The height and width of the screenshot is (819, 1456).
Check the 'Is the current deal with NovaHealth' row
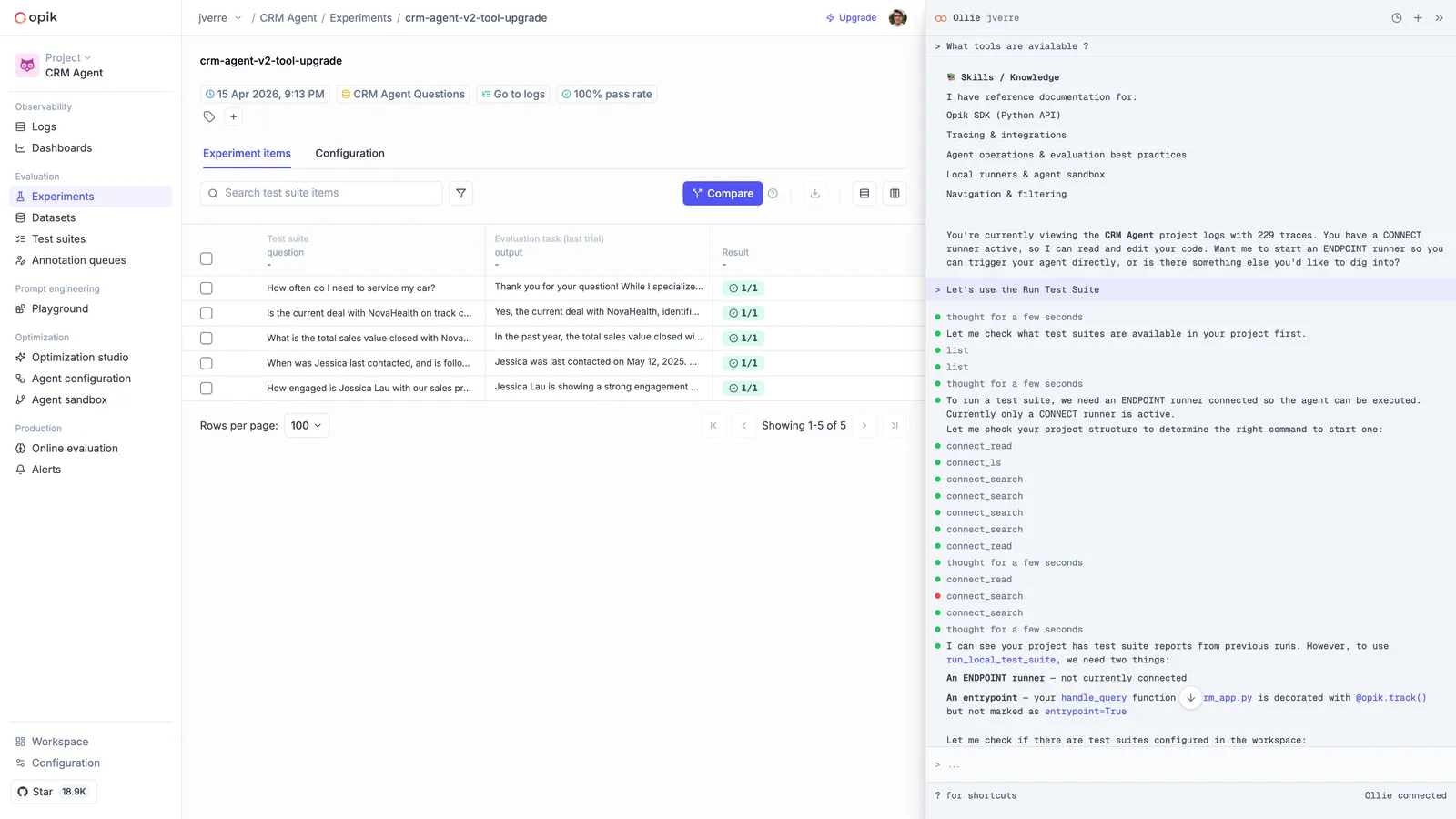click(x=207, y=313)
